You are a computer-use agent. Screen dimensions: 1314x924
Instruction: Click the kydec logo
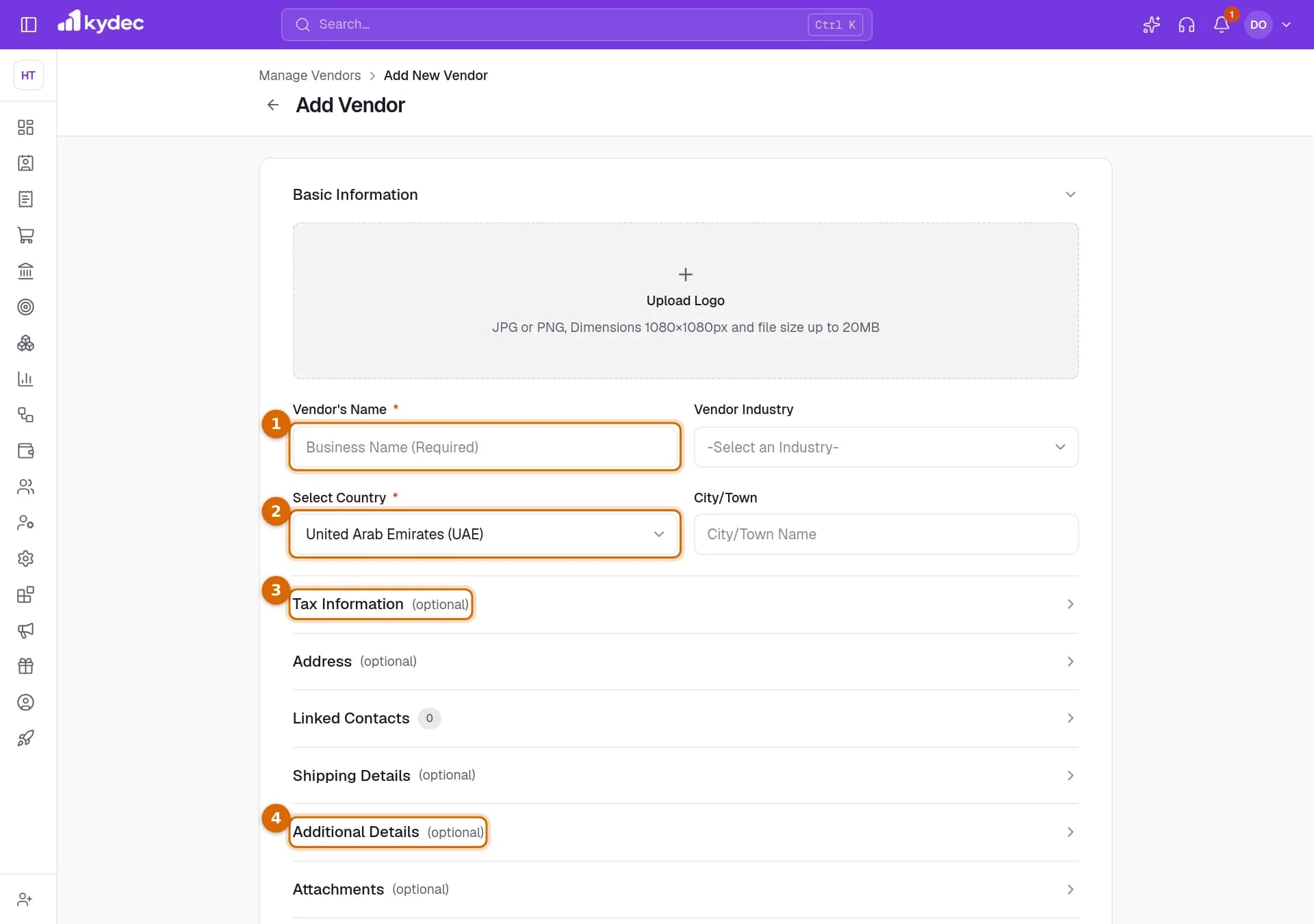tap(101, 23)
